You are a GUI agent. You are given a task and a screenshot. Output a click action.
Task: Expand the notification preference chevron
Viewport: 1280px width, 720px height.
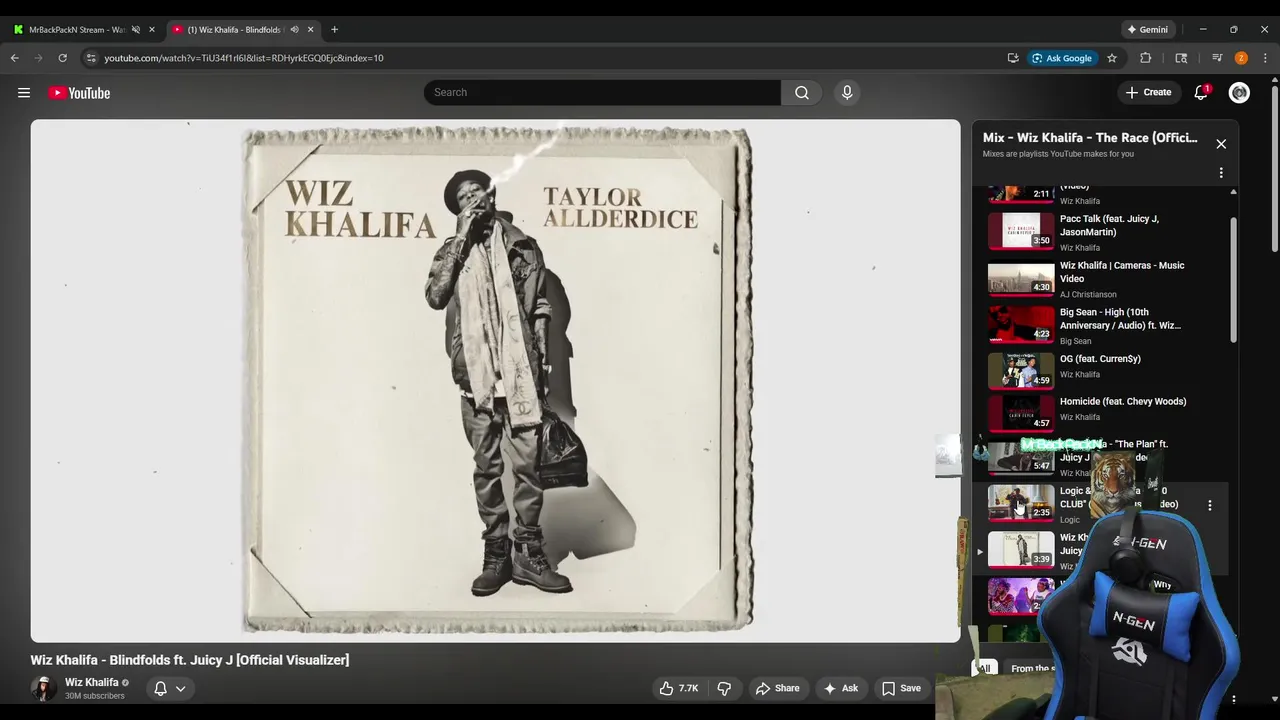coord(181,688)
